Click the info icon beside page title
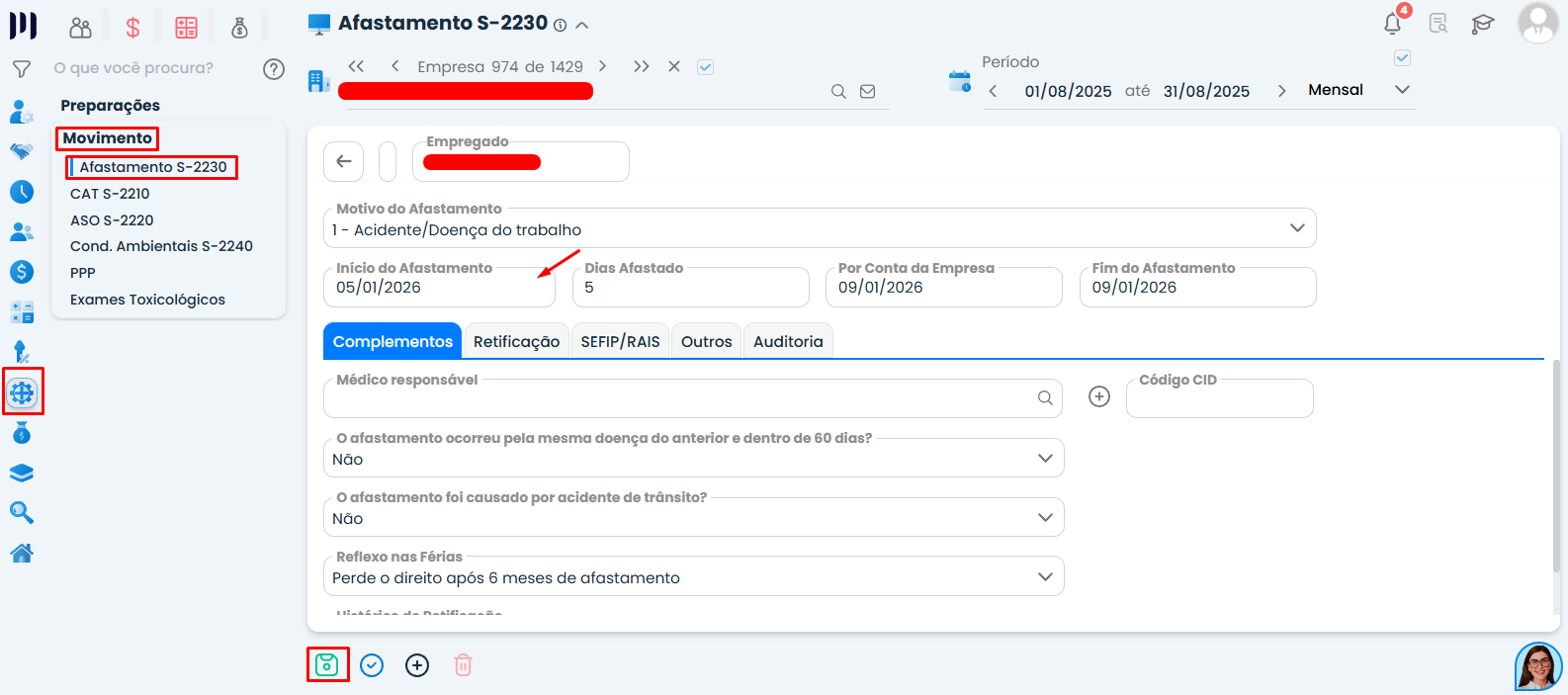Image resolution: width=1568 pixels, height=695 pixels. (560, 26)
